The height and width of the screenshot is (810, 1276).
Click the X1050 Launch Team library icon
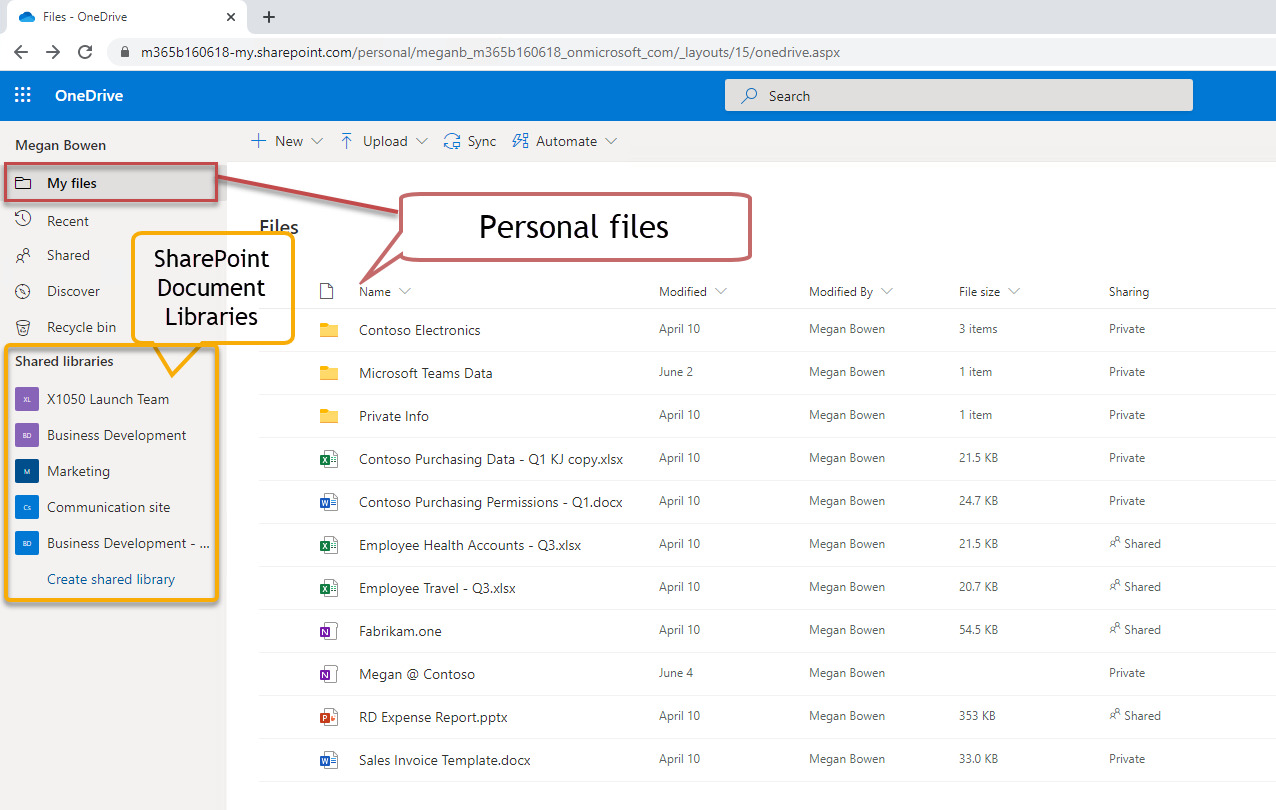click(x=27, y=399)
